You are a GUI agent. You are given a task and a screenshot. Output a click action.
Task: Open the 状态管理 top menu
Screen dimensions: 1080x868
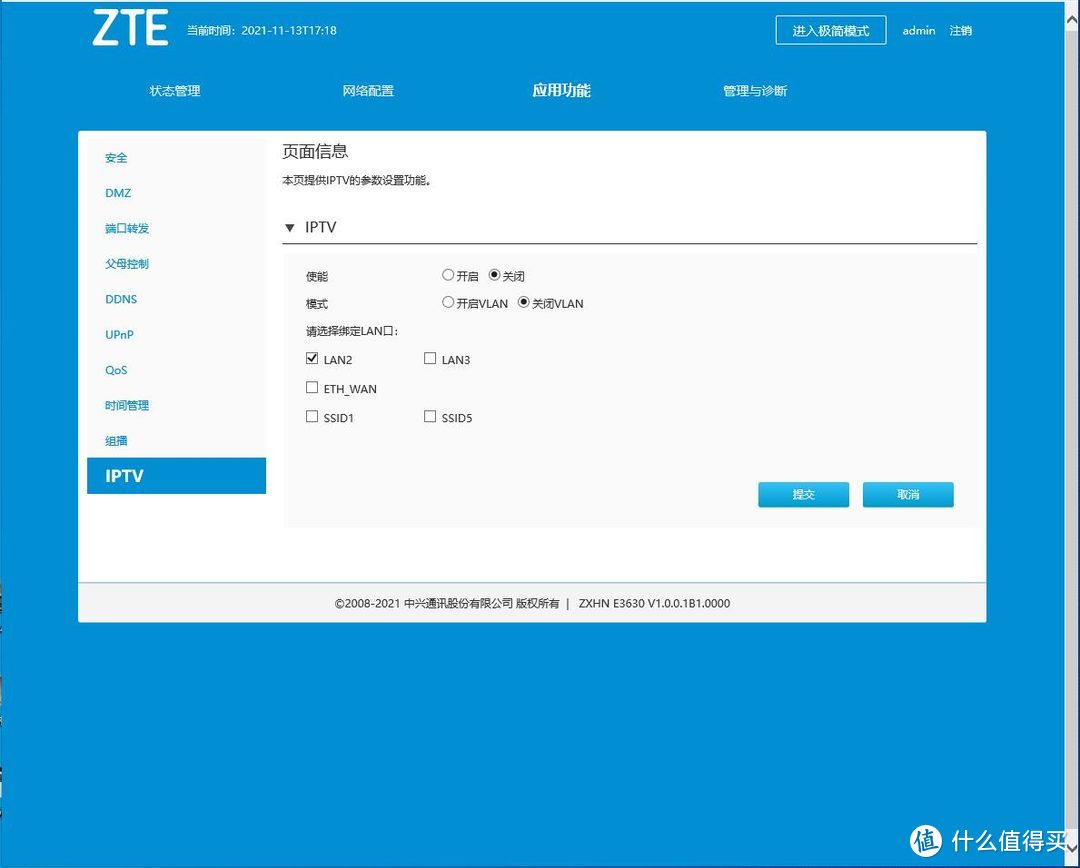175,91
